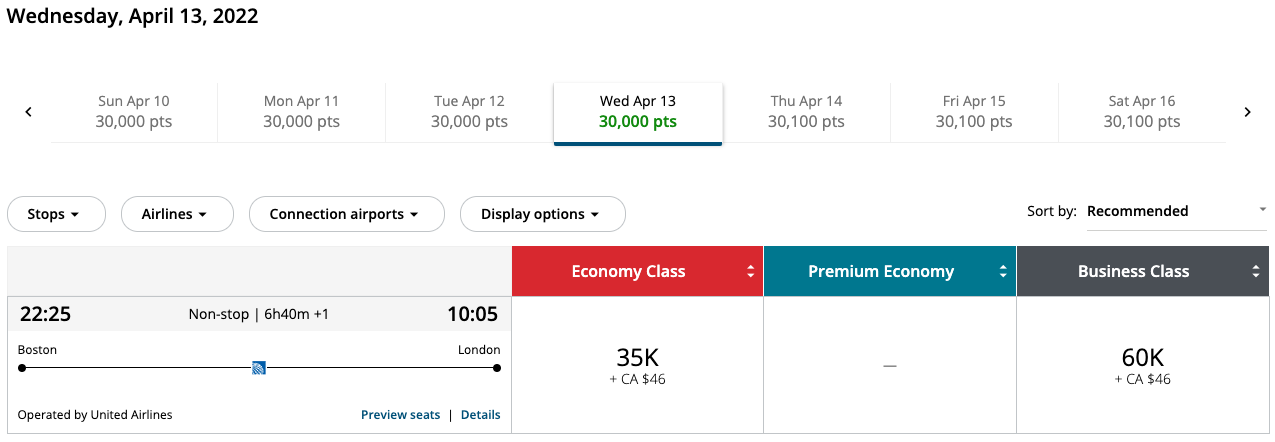Open the flight Details link
Image resolution: width=1275 pixels, height=442 pixels.
click(x=480, y=415)
